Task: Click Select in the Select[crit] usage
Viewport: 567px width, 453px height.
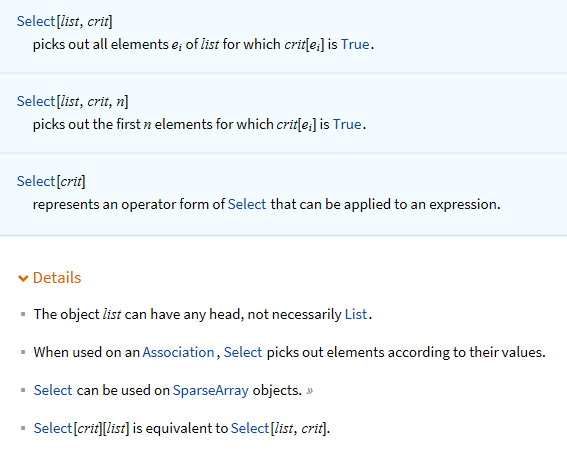Action: point(36,181)
